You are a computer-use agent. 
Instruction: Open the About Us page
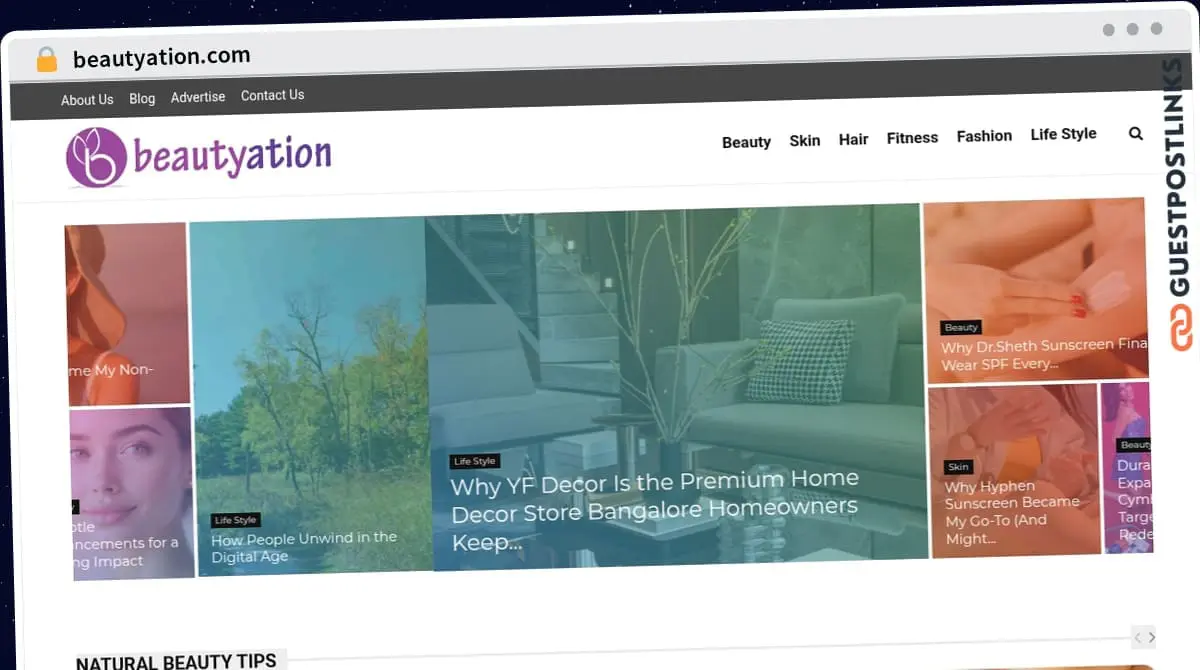pos(86,99)
